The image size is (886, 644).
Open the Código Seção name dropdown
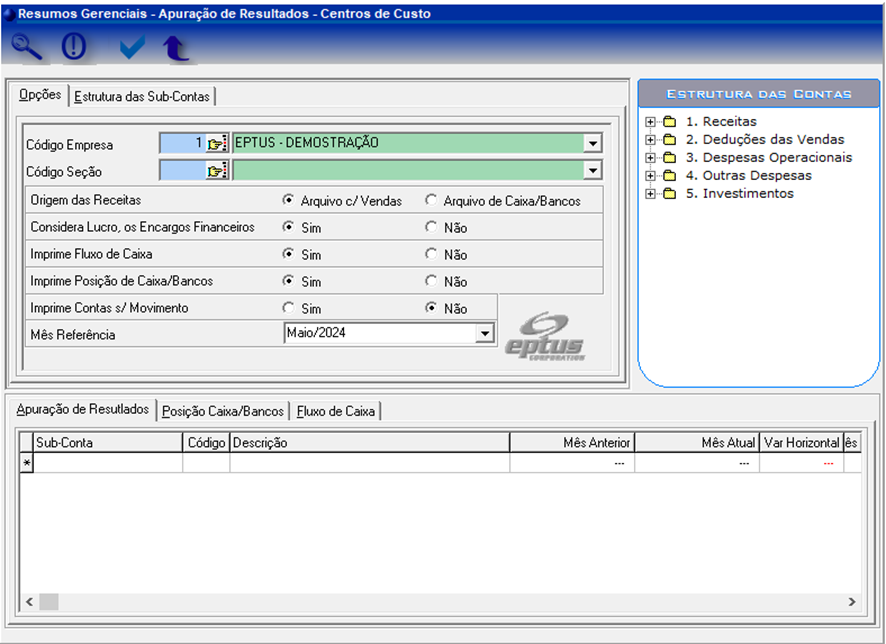coord(592,171)
